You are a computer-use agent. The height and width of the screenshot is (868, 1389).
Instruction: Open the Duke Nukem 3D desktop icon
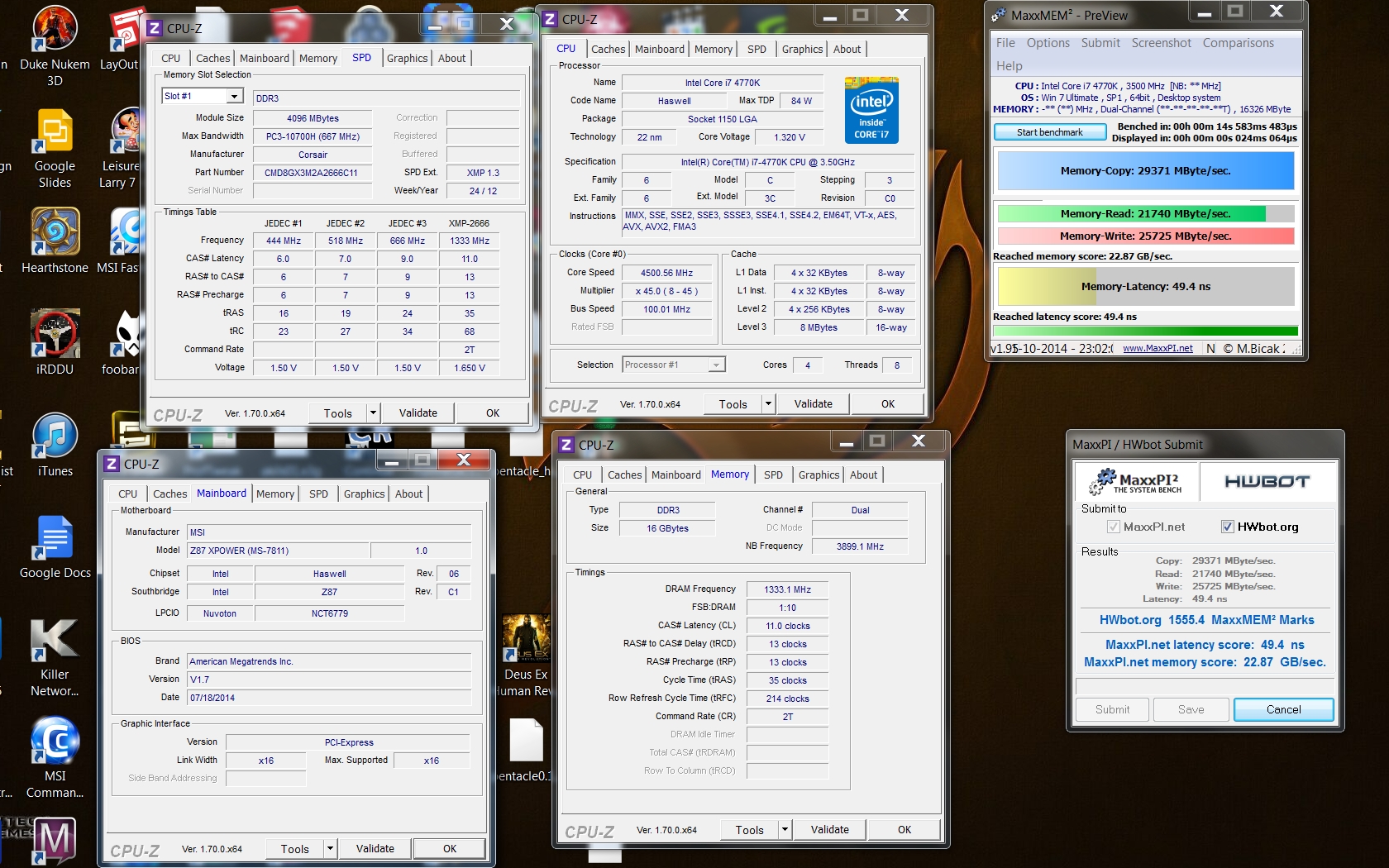(x=55, y=46)
